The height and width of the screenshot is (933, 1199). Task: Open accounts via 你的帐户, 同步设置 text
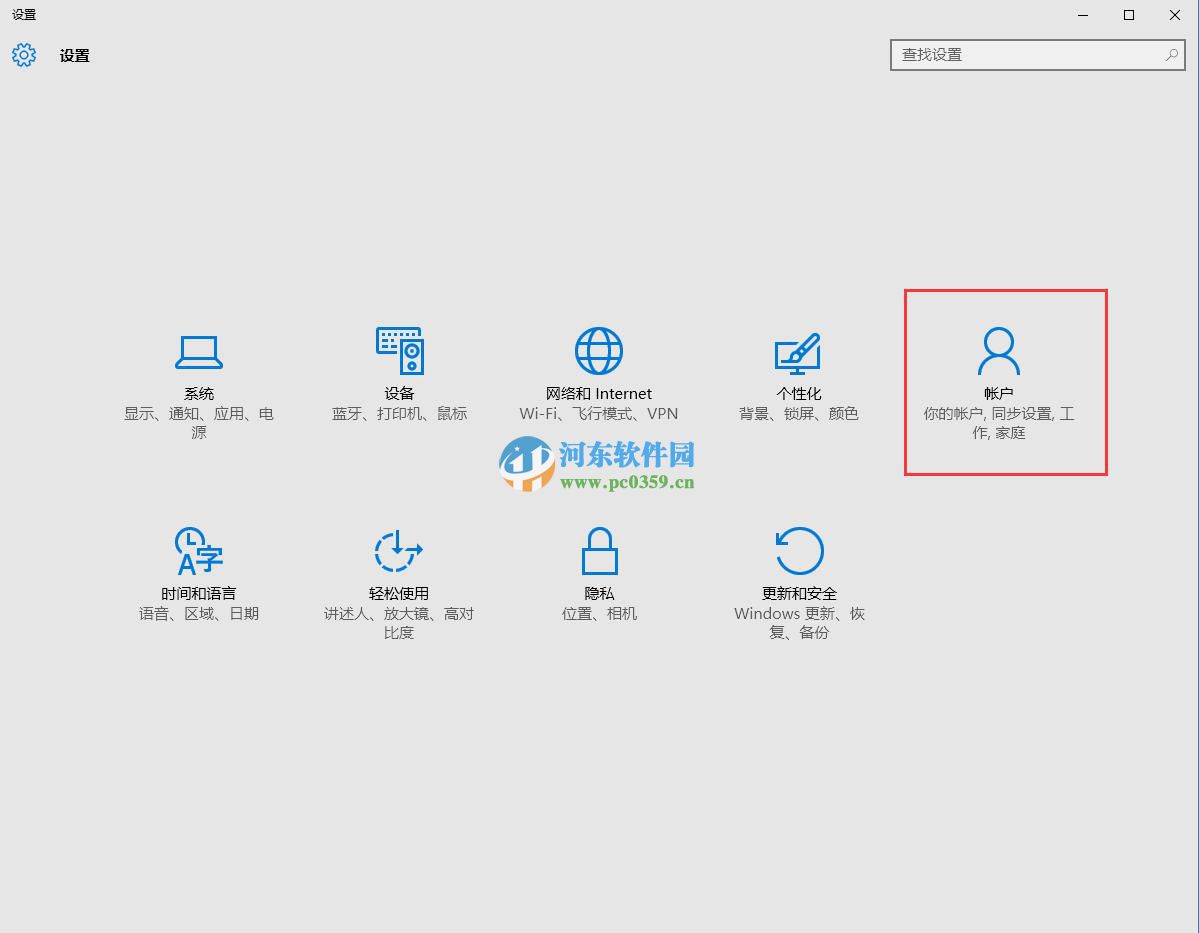coord(997,422)
